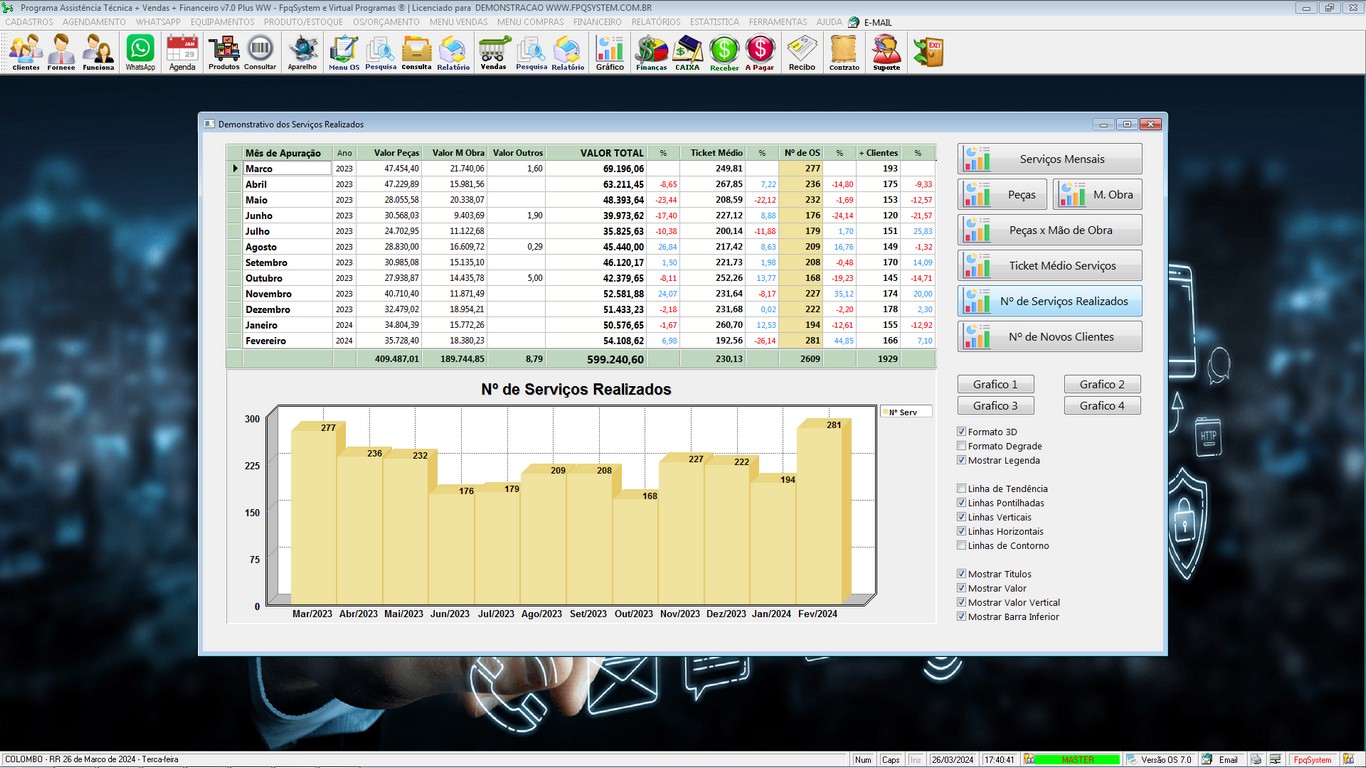Expand the EQUIPAMENTOS menu
The height and width of the screenshot is (768, 1366).
(x=222, y=22)
